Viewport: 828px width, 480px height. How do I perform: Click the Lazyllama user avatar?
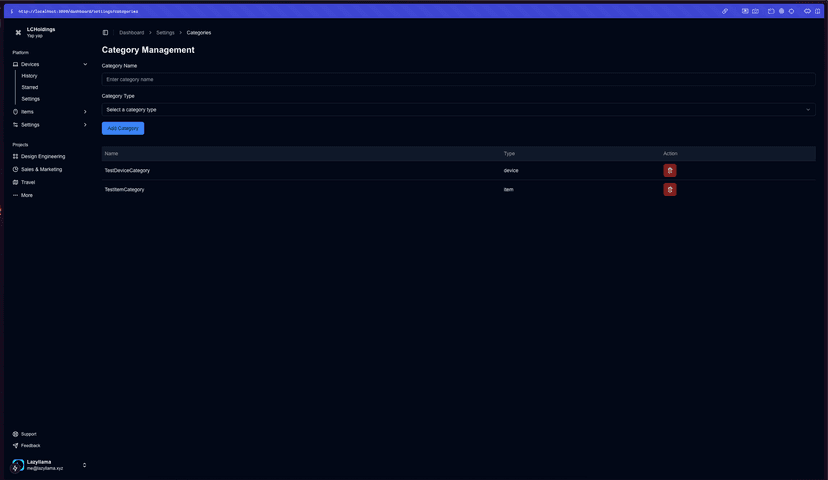pyautogui.click(x=18, y=465)
